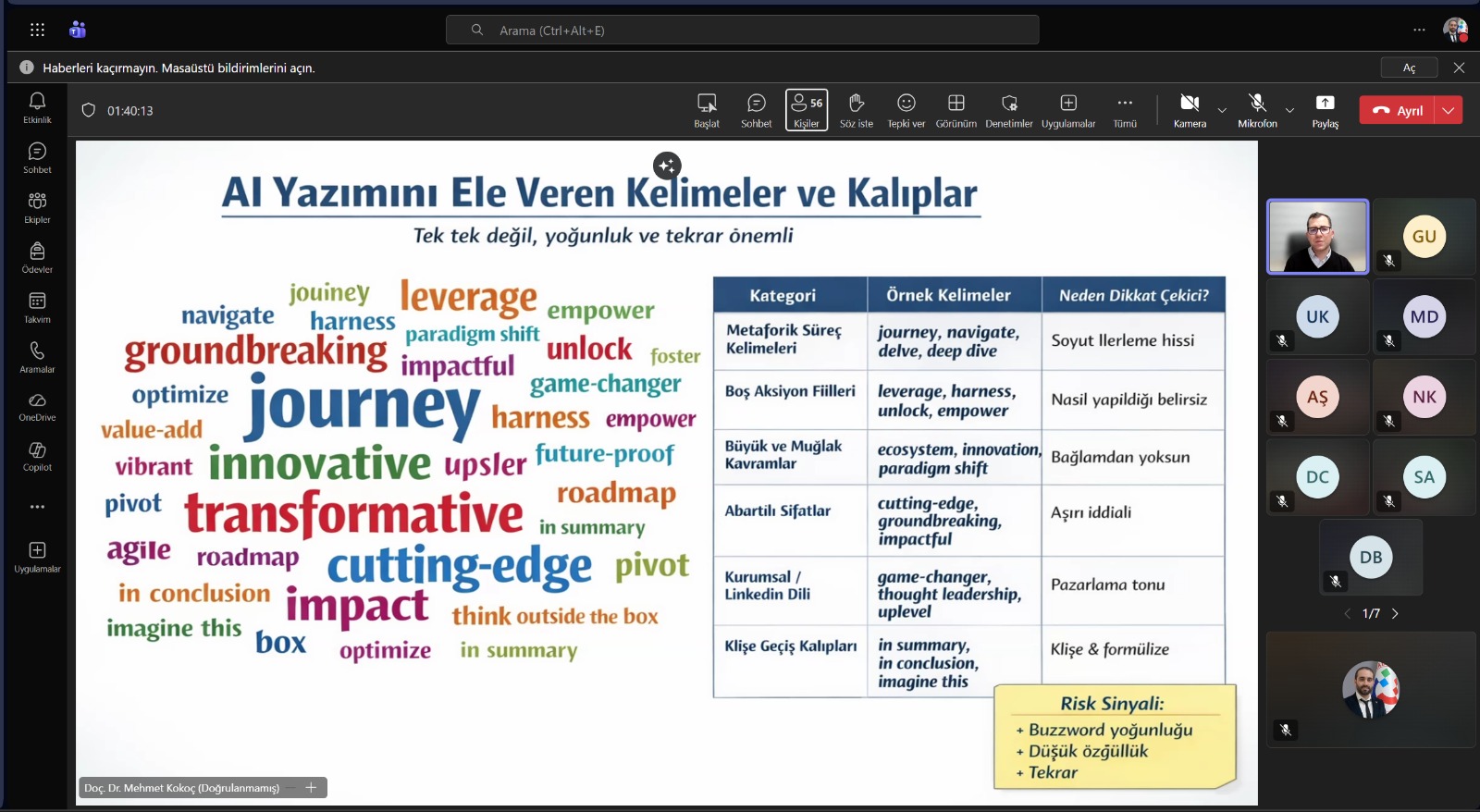This screenshot has height=812, width=1480.
Task: Toggle the Kamera on
Action: pyautogui.click(x=1190, y=110)
